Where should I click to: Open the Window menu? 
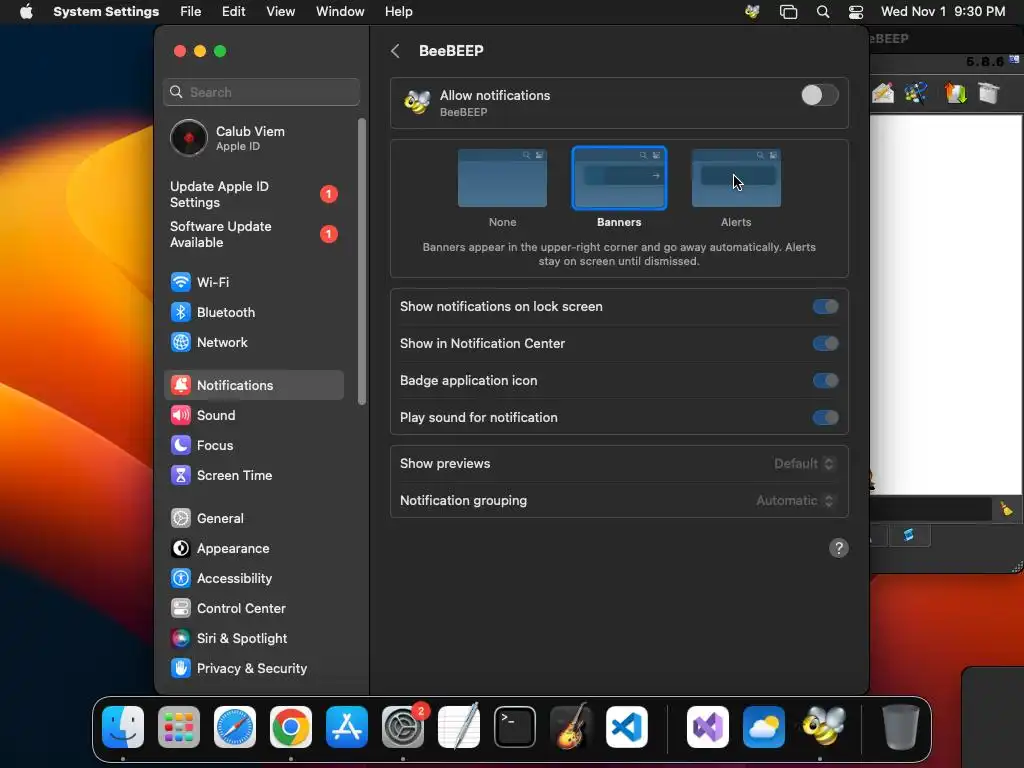(340, 12)
